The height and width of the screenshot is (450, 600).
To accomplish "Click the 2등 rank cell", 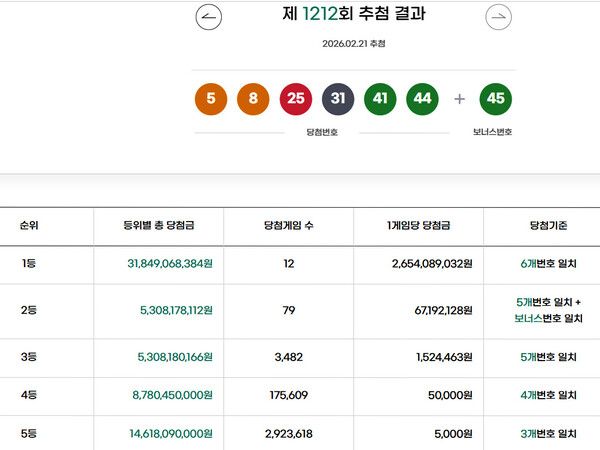I will [x=29, y=310].
